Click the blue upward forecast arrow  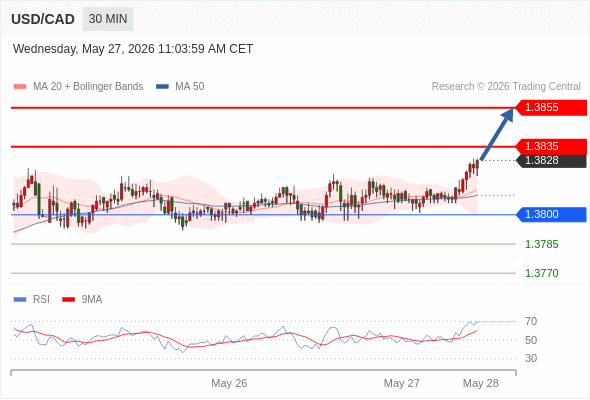(497, 134)
